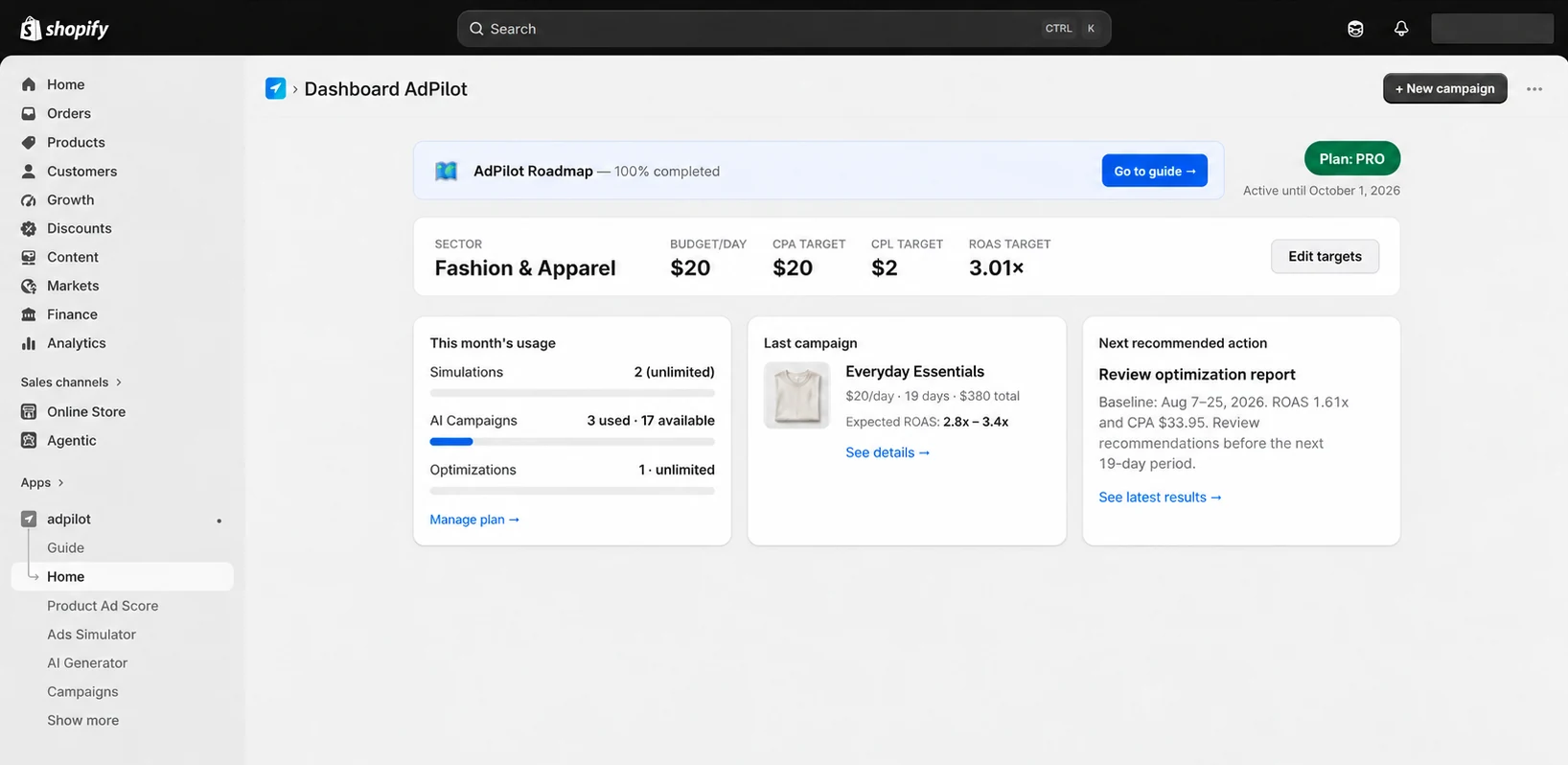Open the Guide page under adpilot

(66, 547)
